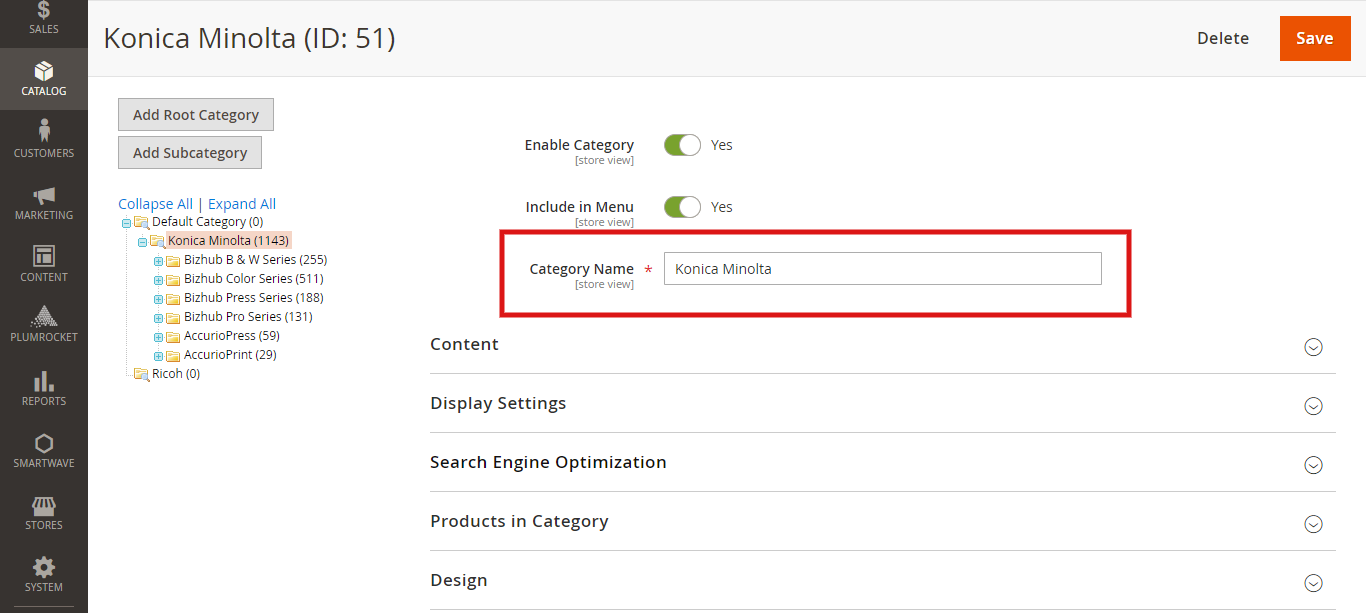Click the Save button
This screenshot has height=613, width=1366.
(1314, 38)
